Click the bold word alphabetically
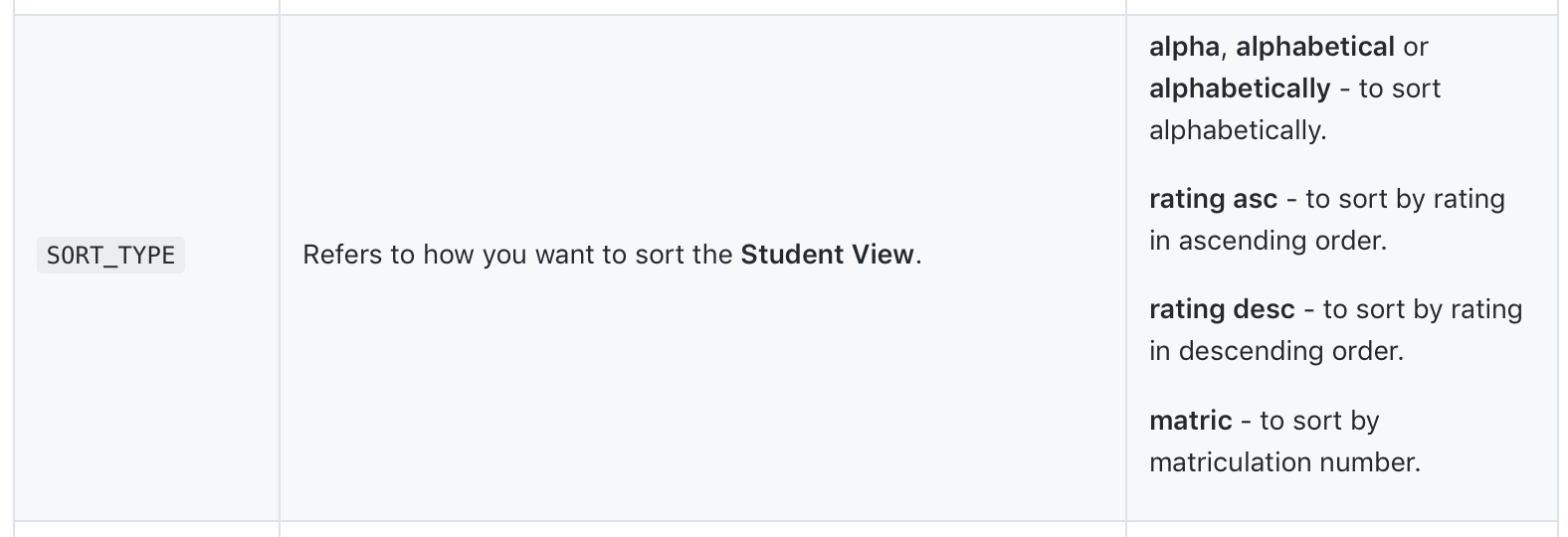The image size is (1568, 537). coord(1240,89)
